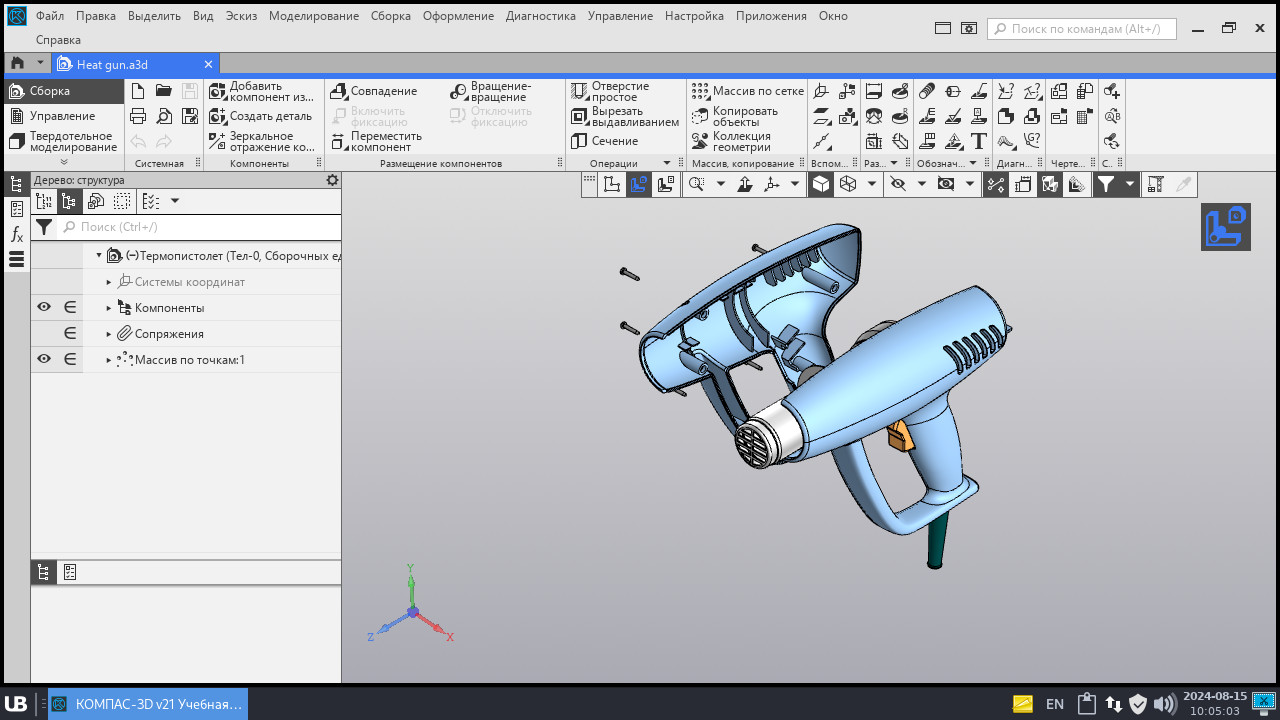Click the Mirror reflection component icon
Image resolution: width=1280 pixels, height=720 pixels.
[x=218, y=141]
